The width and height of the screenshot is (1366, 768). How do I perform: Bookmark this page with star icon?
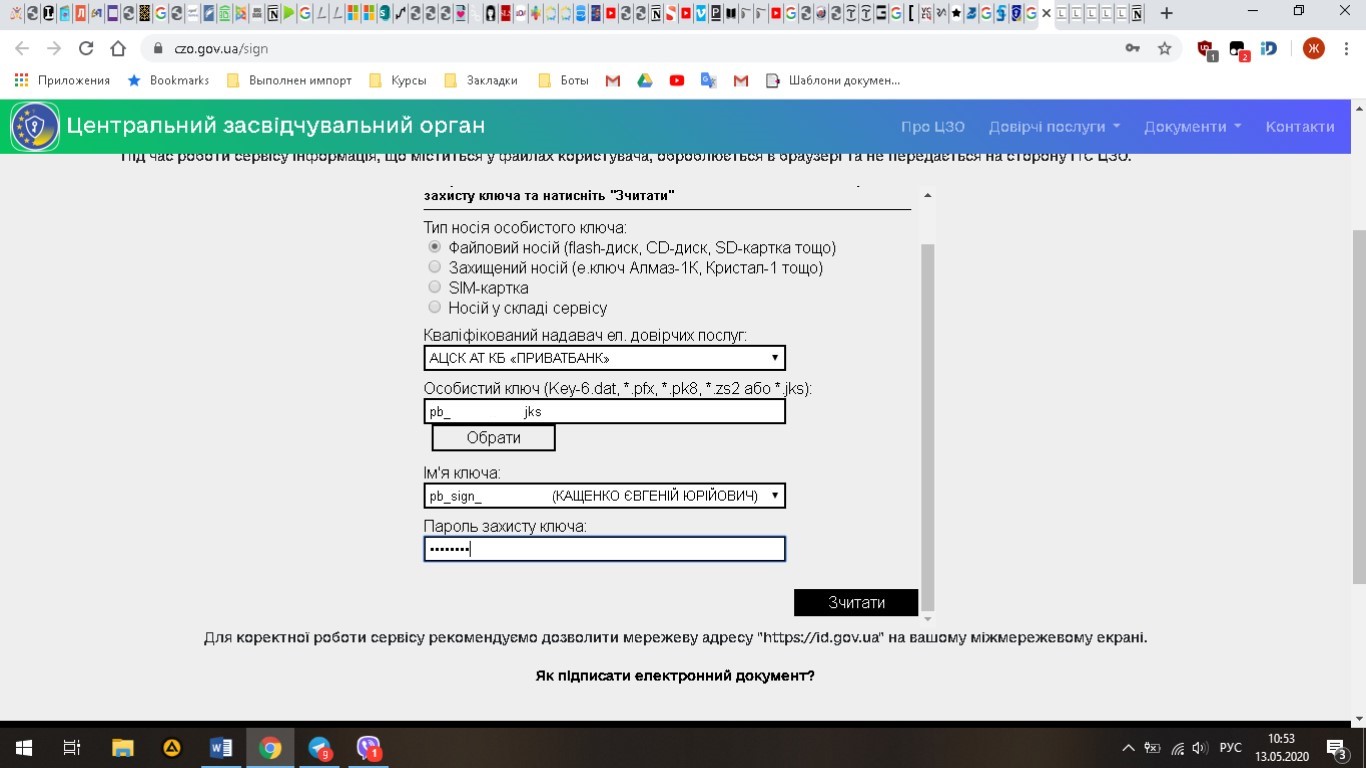(x=1164, y=49)
